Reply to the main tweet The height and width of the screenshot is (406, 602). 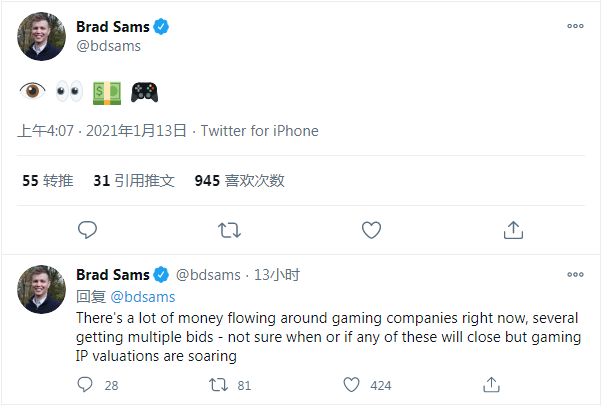click(x=87, y=230)
